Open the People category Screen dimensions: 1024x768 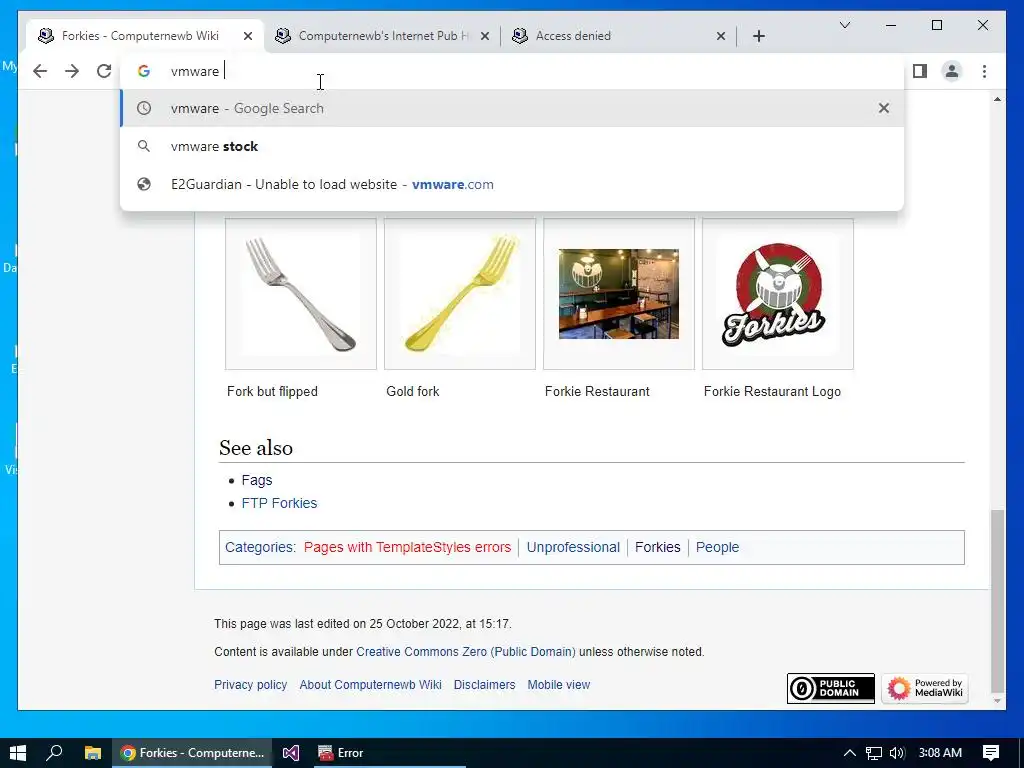(717, 547)
